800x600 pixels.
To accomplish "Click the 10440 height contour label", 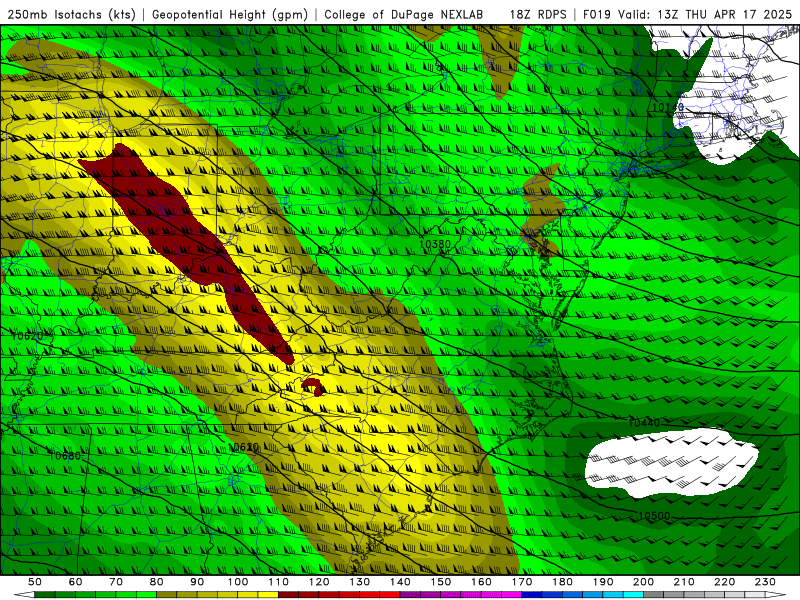I will 643,422.
